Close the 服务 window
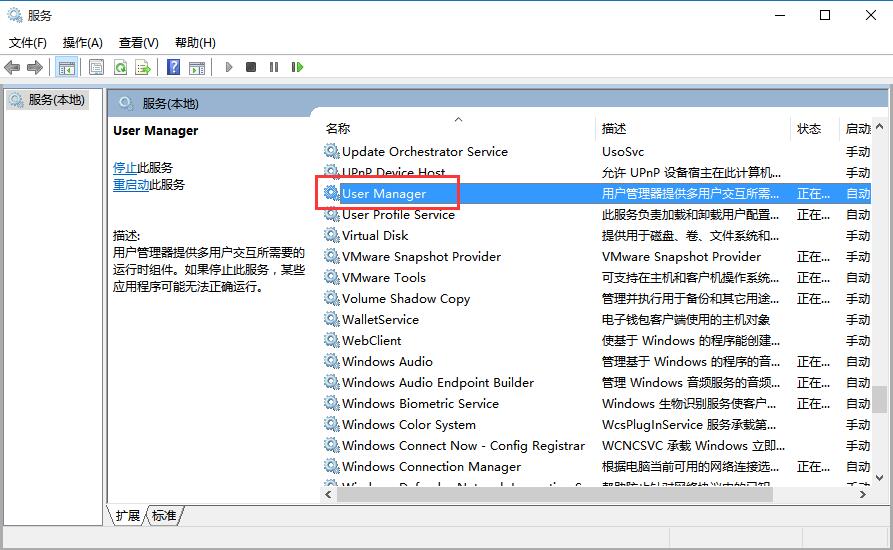The image size is (893, 550). click(871, 15)
